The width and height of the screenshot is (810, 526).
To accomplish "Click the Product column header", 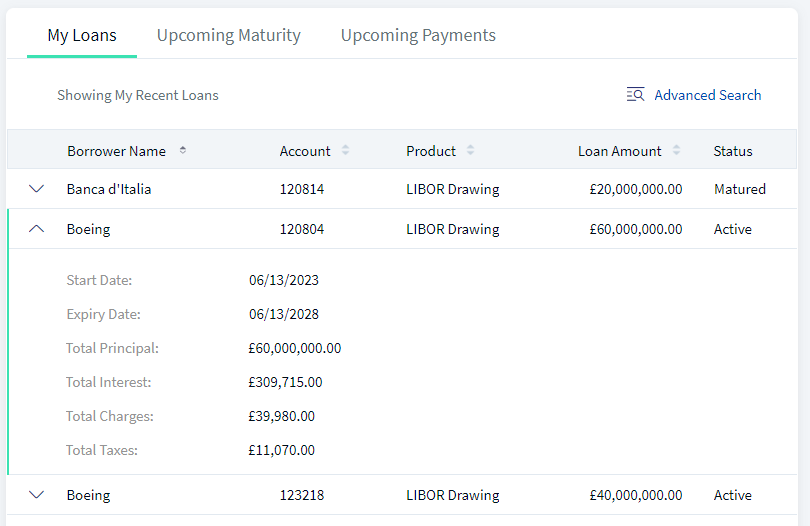I will (431, 151).
